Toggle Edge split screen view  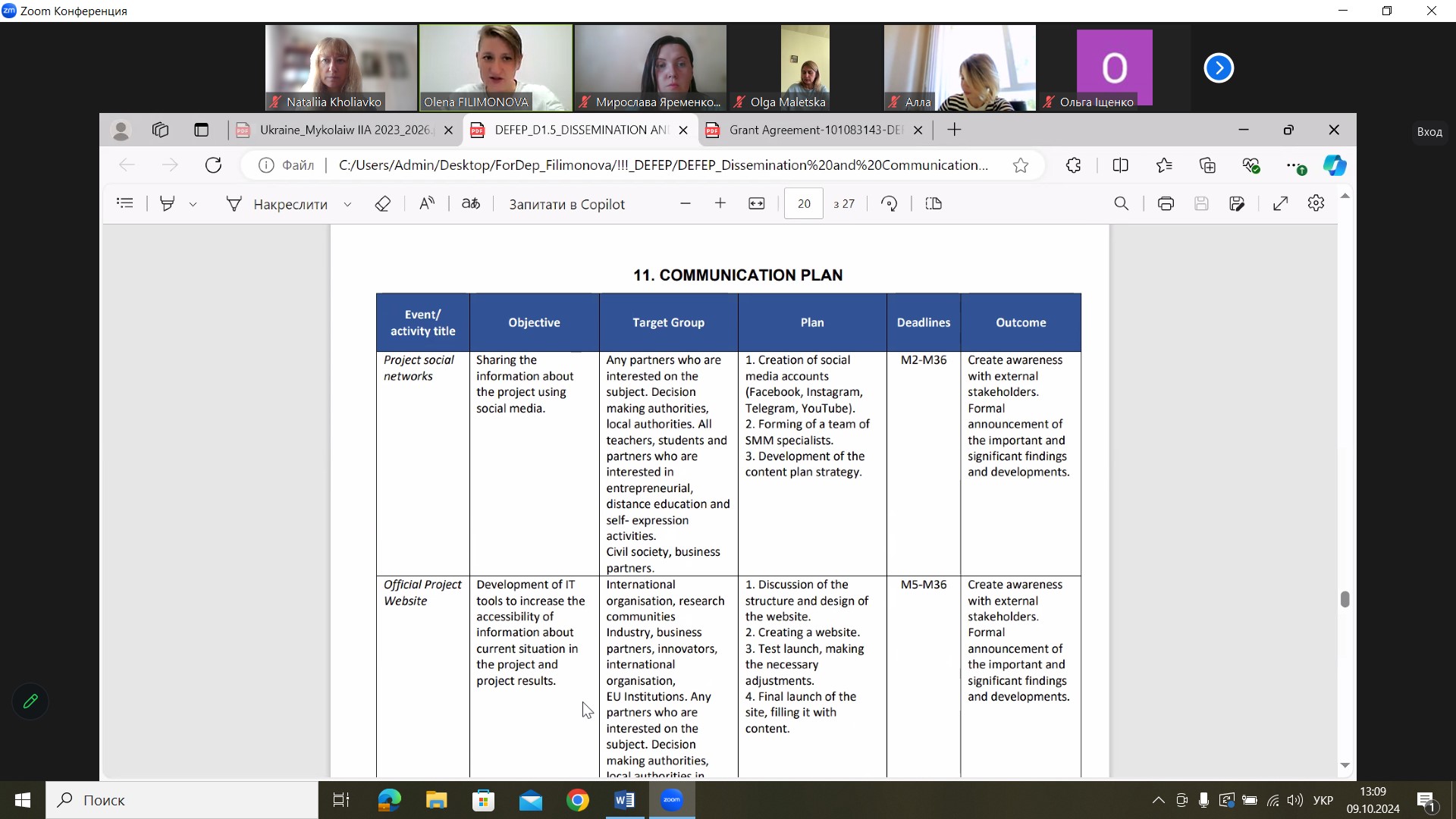[x=1120, y=165]
